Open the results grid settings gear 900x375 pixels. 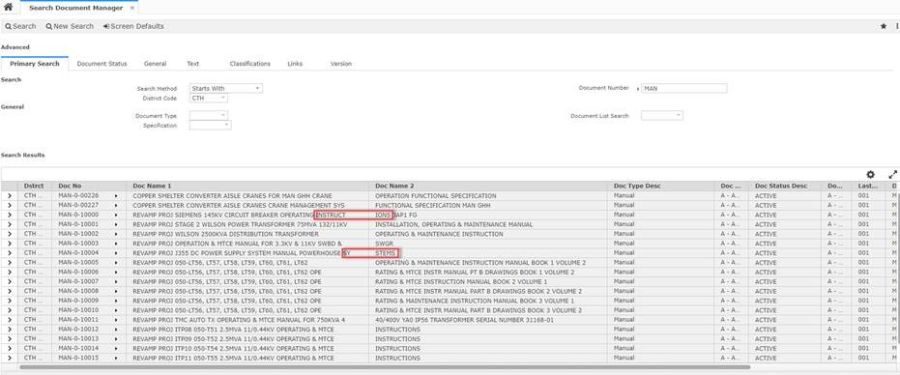pos(871,175)
